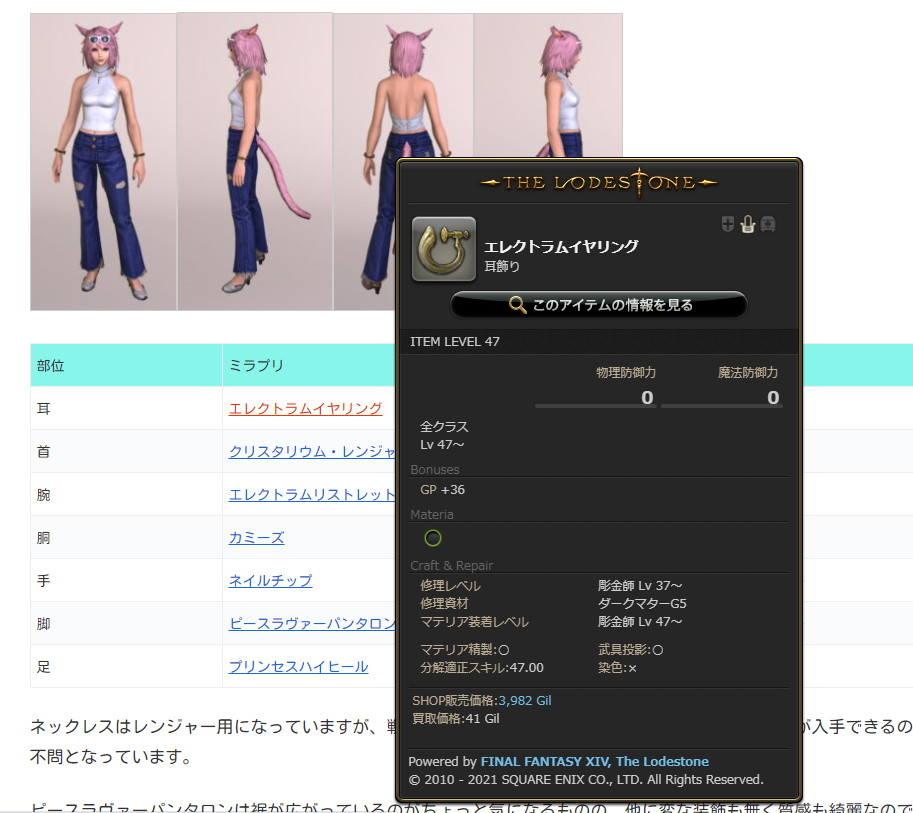The width and height of the screenshot is (913, 813).
Task: Click the '全クラス' class requirement text
Action: 444,427
